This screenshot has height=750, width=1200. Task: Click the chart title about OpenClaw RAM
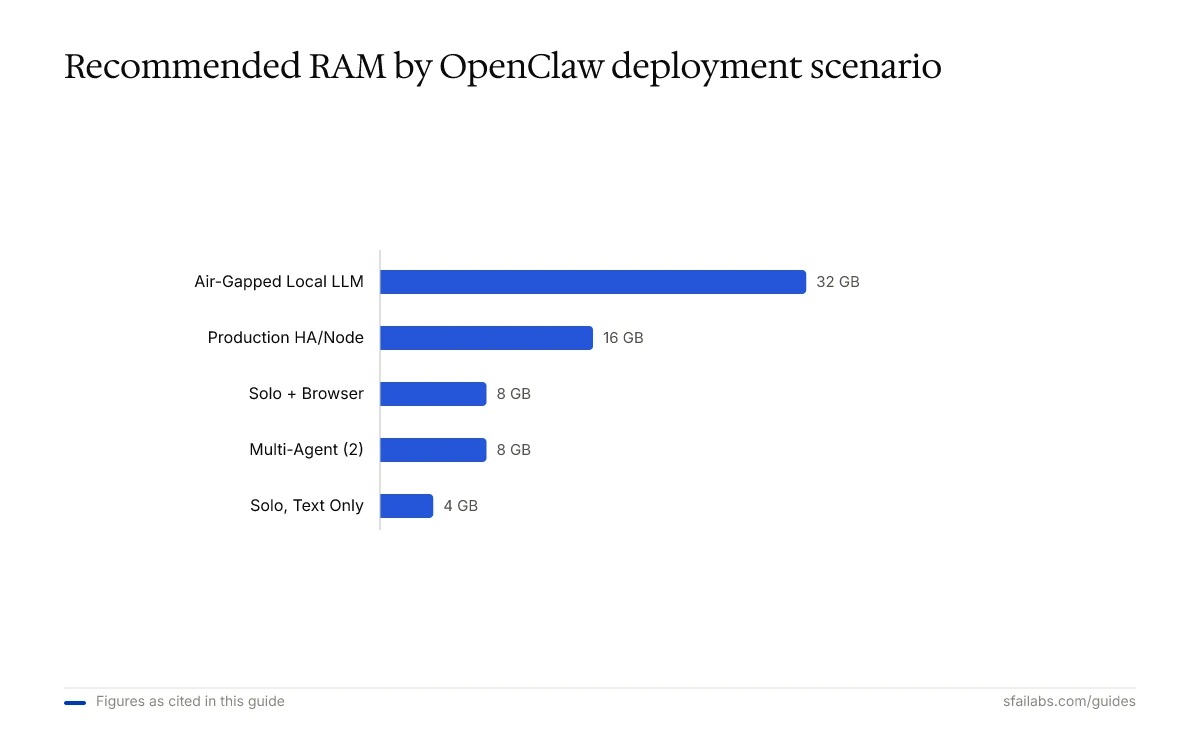tap(503, 67)
